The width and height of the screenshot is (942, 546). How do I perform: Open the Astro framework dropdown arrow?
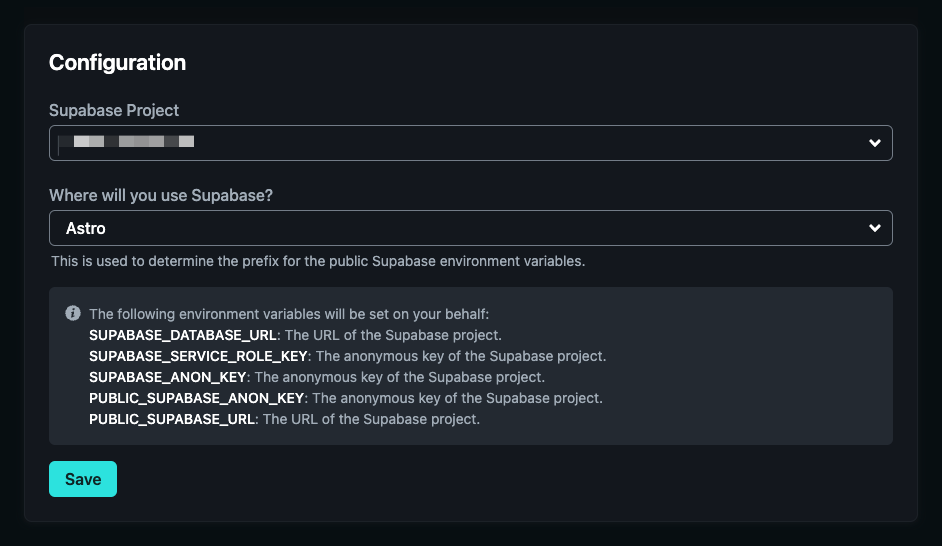(x=875, y=228)
